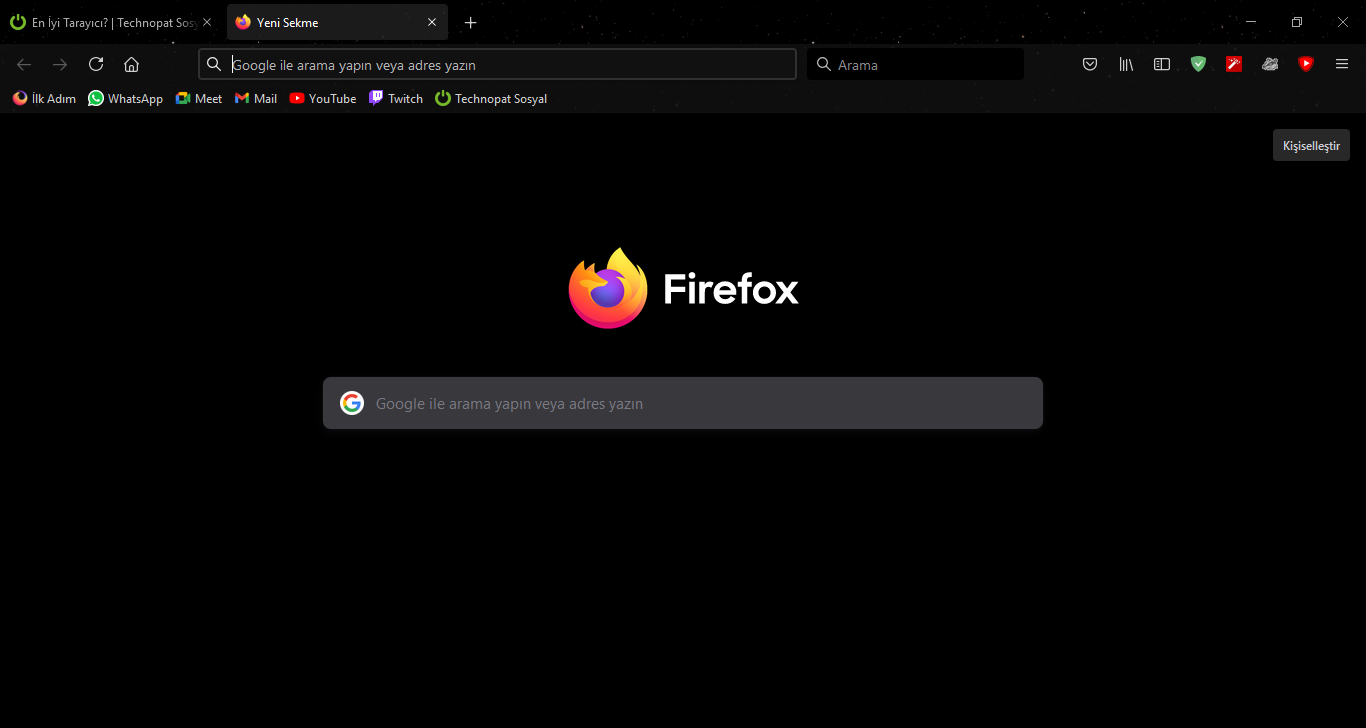
Task: Open the WhatsApp bookmark
Action: (125, 98)
